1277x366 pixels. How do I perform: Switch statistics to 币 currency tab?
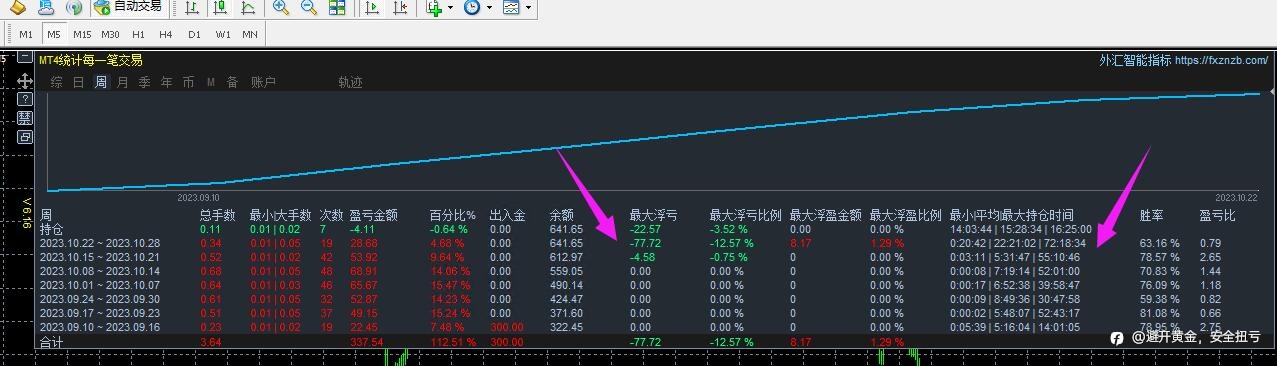tap(188, 82)
